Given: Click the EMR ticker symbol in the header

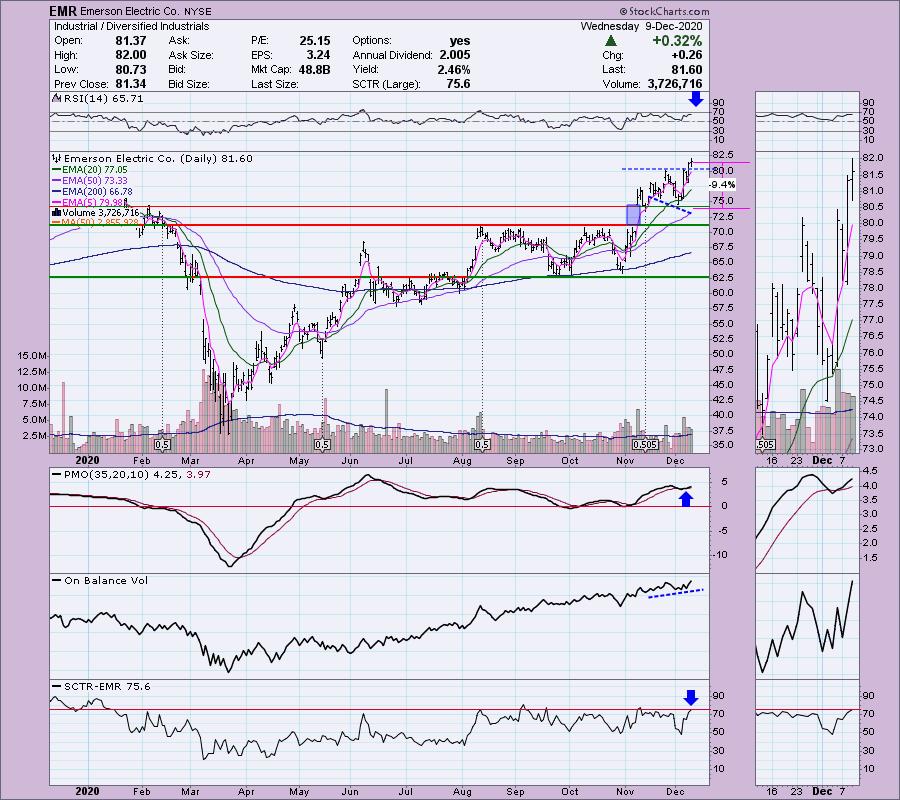Looking at the screenshot, I should (x=62, y=11).
